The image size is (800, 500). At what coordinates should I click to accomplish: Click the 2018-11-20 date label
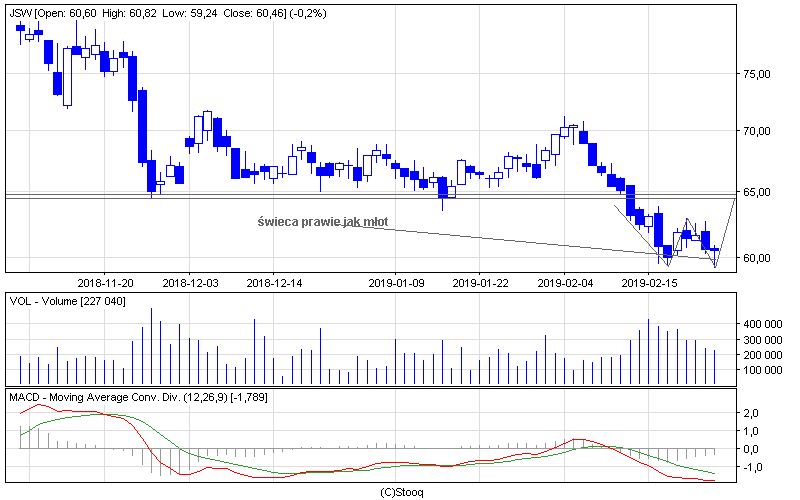105,283
